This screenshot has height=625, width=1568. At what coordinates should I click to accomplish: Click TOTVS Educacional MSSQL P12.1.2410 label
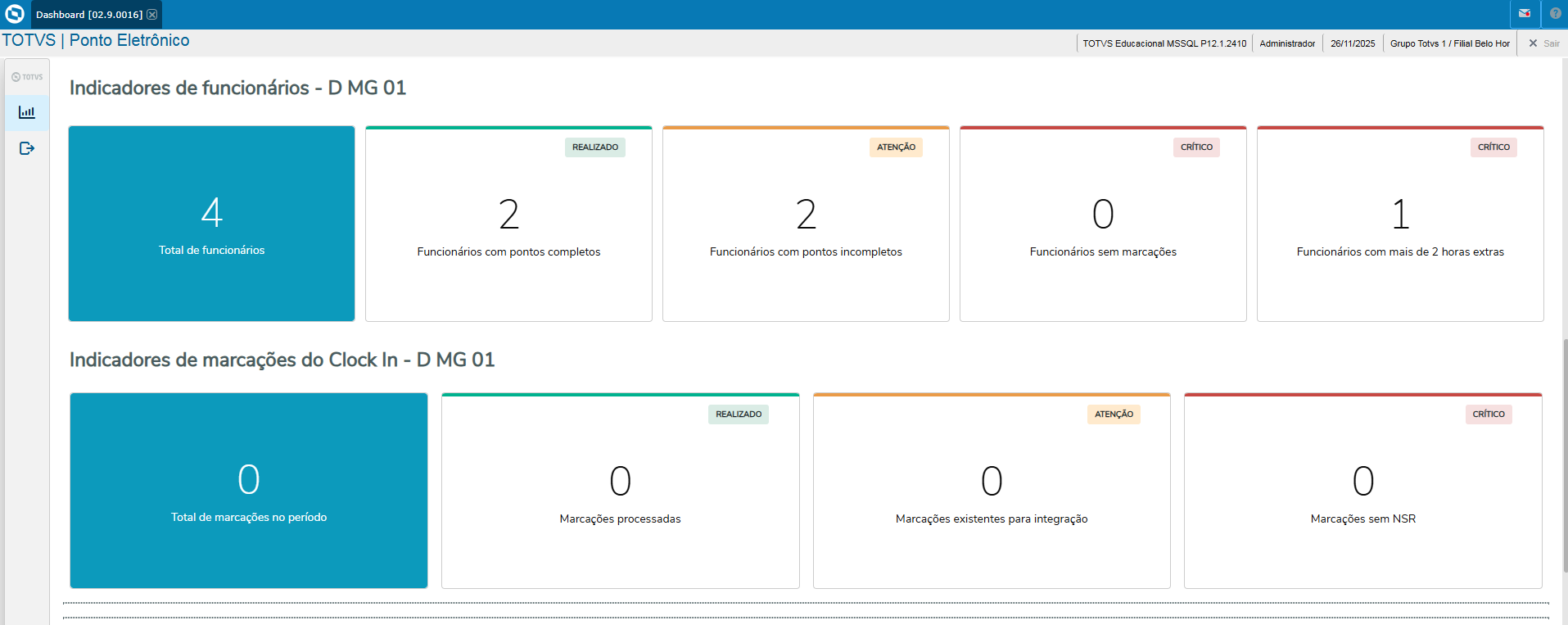pyautogui.click(x=1164, y=43)
